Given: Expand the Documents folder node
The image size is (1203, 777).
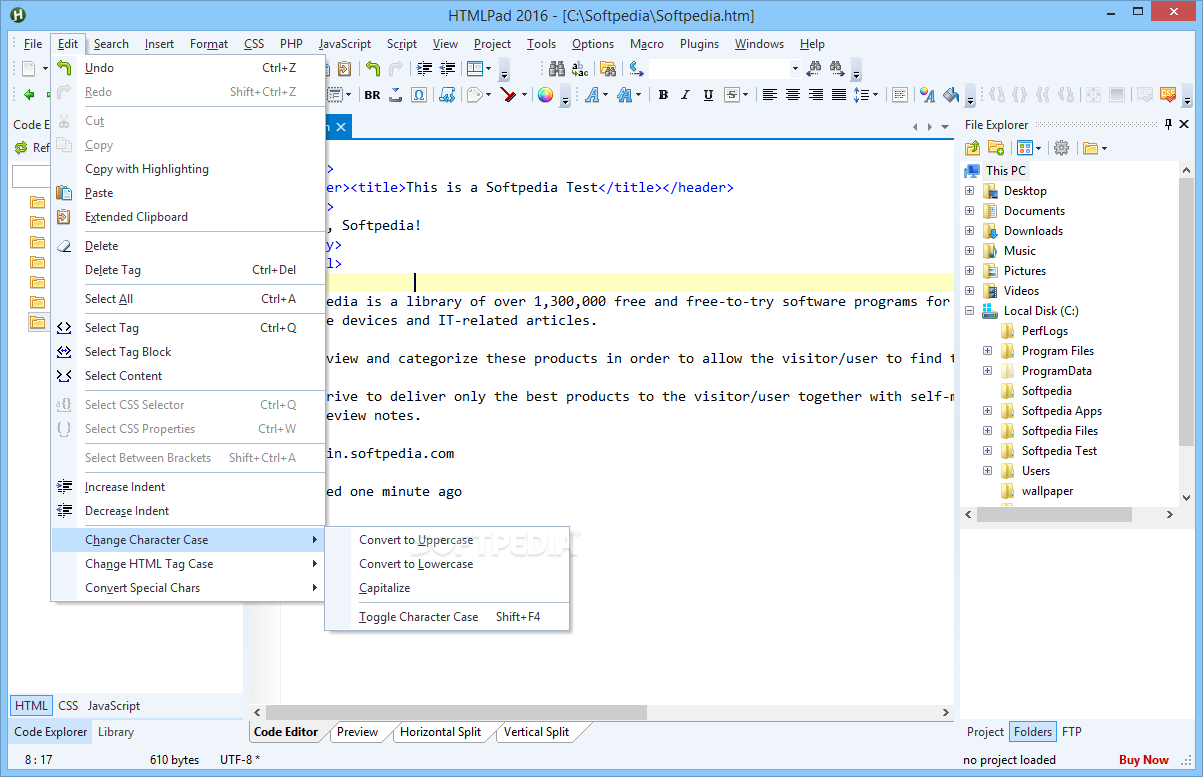Looking at the screenshot, I should pos(969,211).
